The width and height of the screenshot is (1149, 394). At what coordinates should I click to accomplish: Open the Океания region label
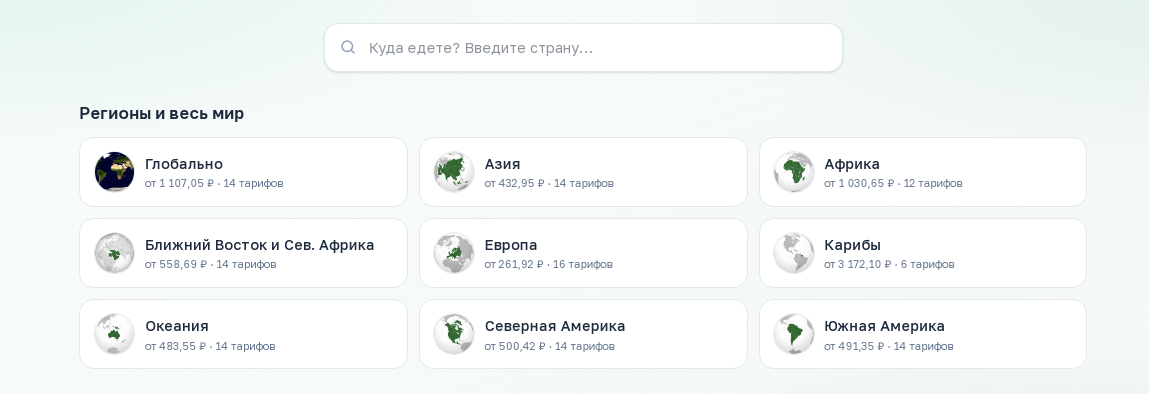point(177,326)
